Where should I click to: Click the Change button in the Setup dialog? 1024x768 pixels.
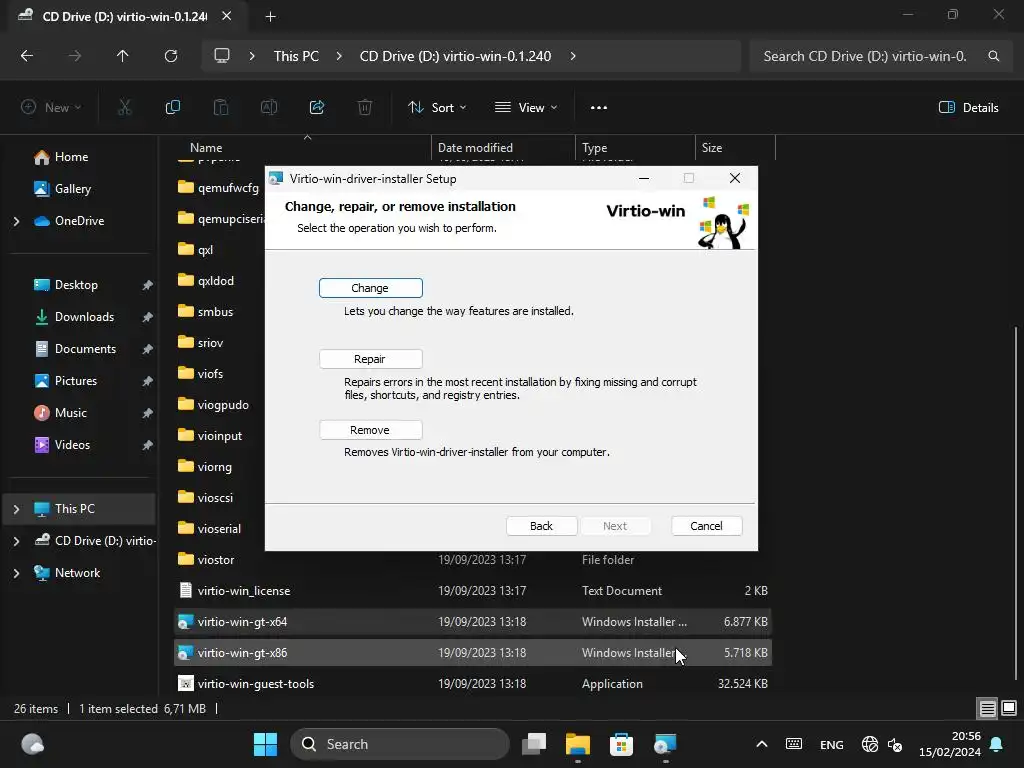pyautogui.click(x=370, y=288)
